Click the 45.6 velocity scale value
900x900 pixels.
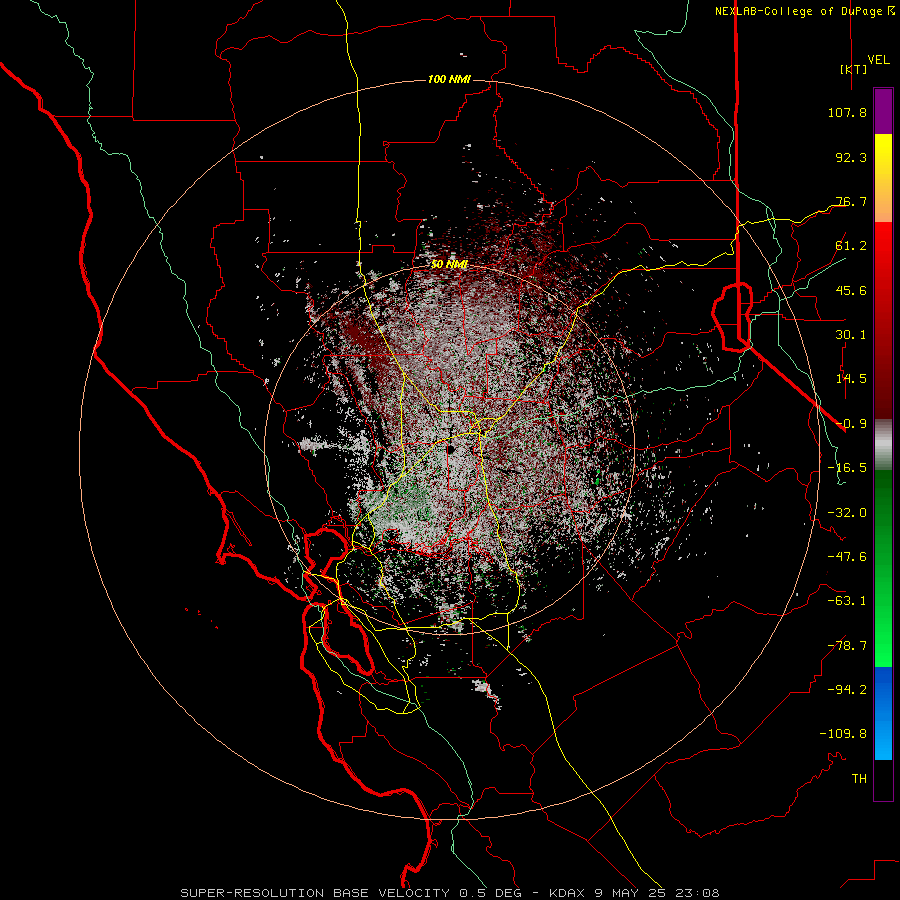851,290
